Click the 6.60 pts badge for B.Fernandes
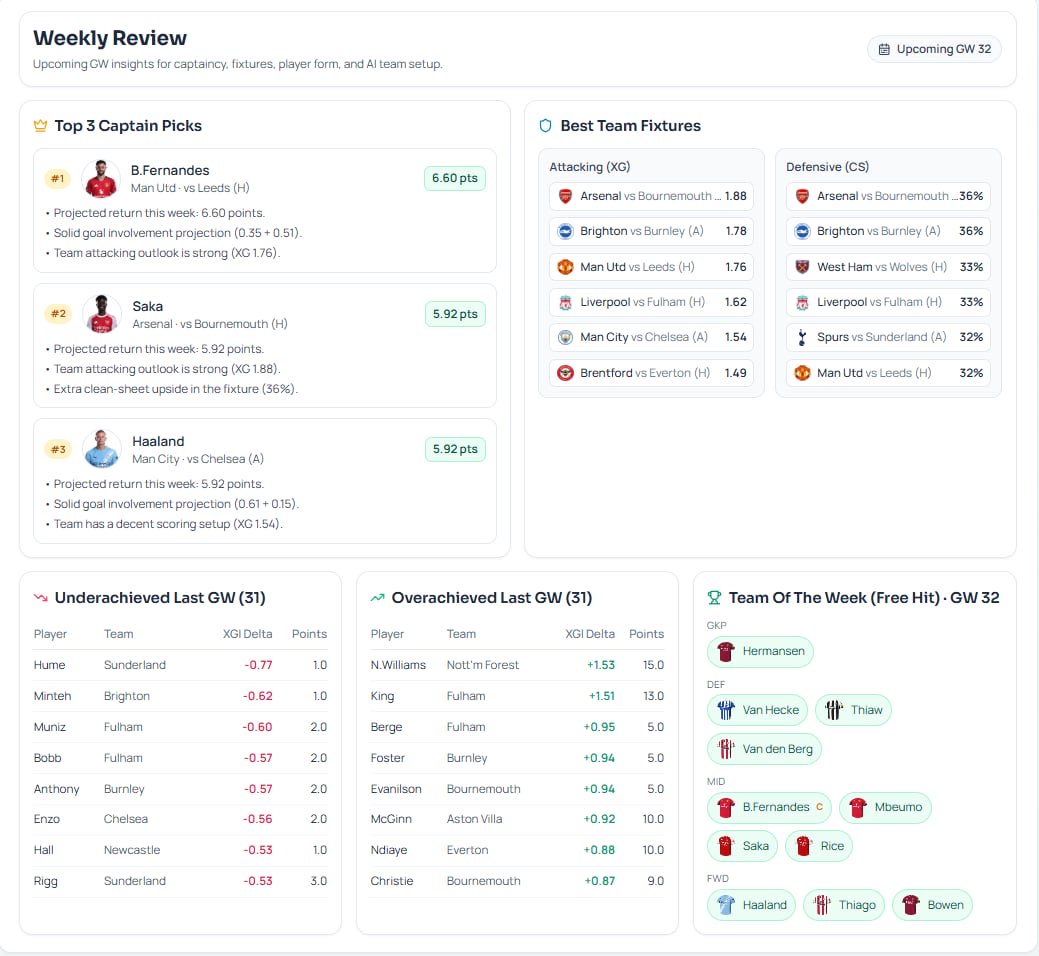 (455, 178)
